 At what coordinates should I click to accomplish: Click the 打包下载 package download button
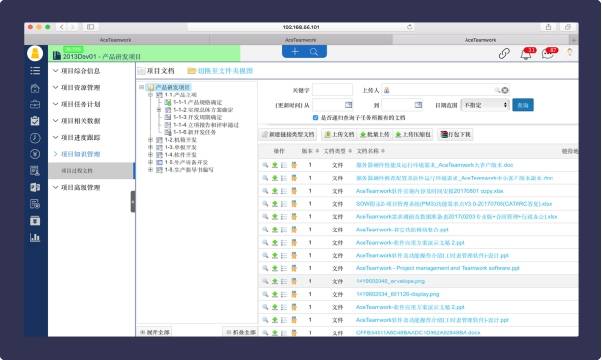click(455, 134)
